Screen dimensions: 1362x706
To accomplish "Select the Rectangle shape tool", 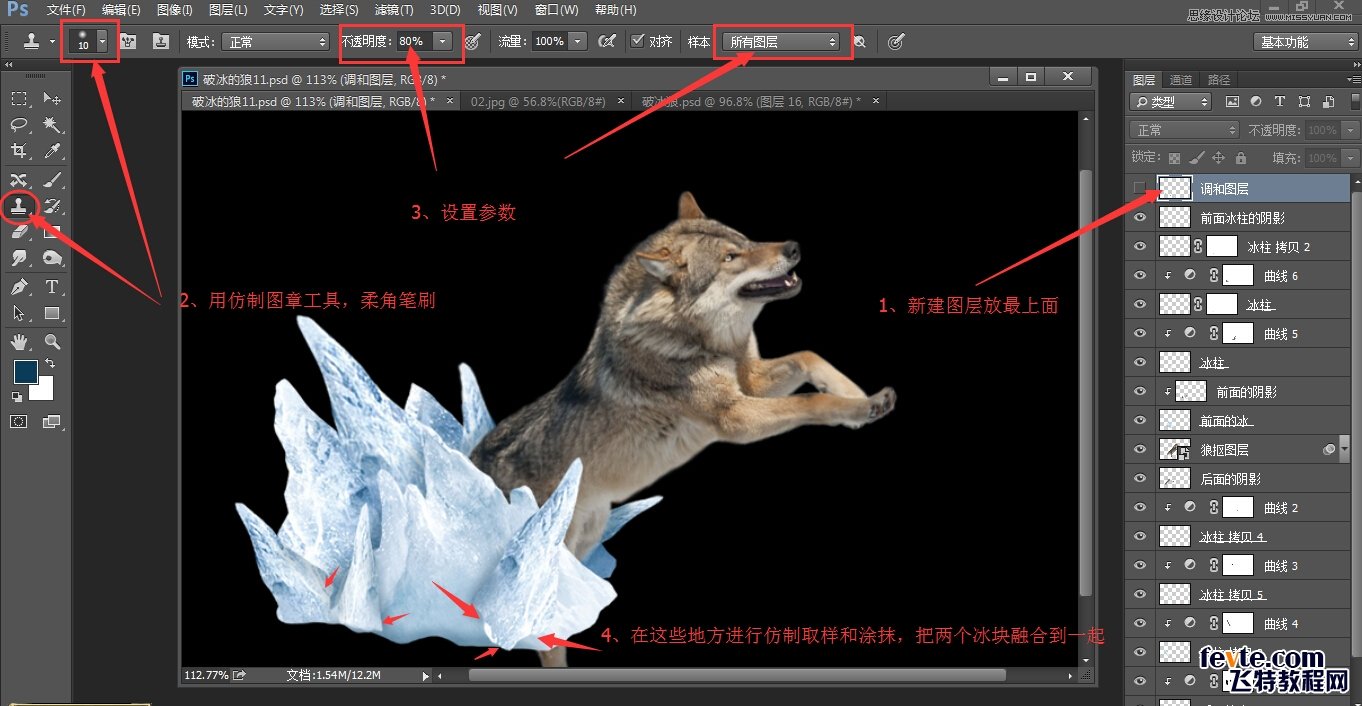I will pos(52,313).
